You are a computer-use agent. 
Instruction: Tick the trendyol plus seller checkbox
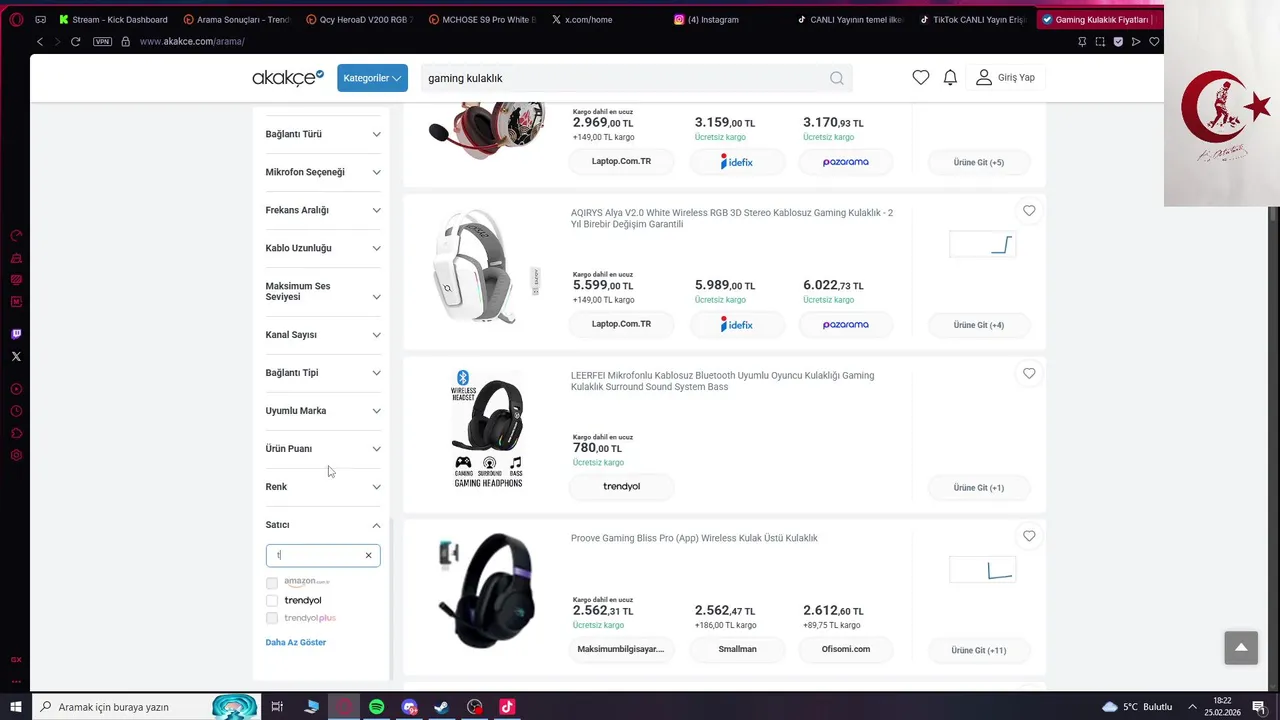(272, 618)
